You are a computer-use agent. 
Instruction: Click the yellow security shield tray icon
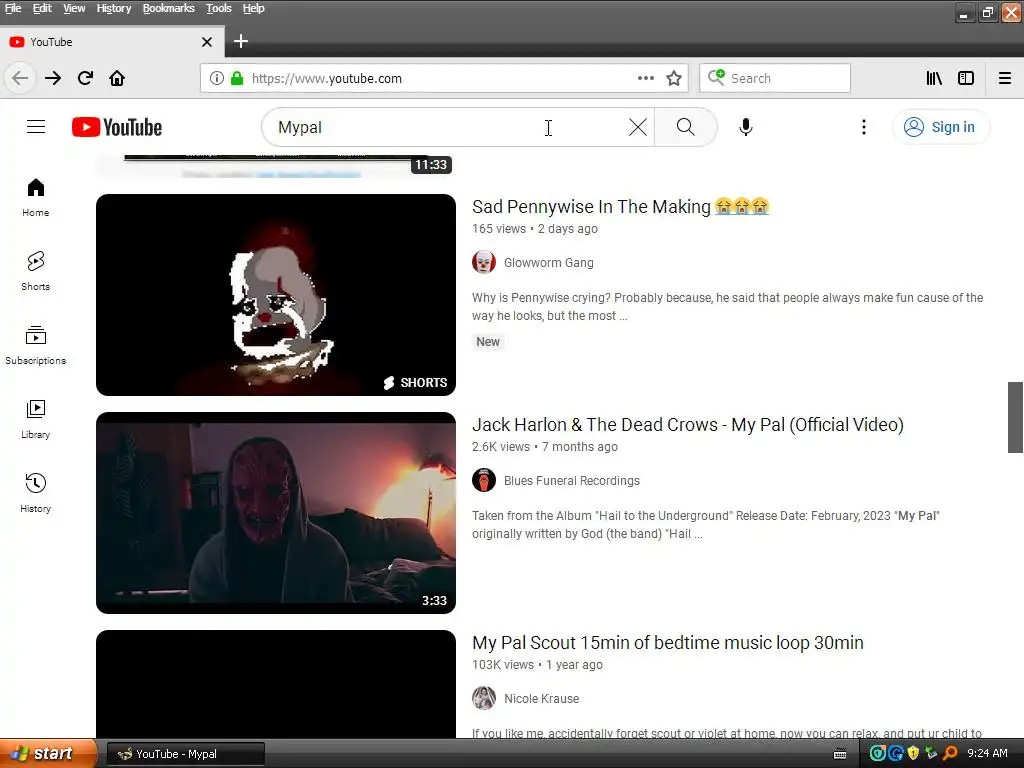(x=913, y=754)
